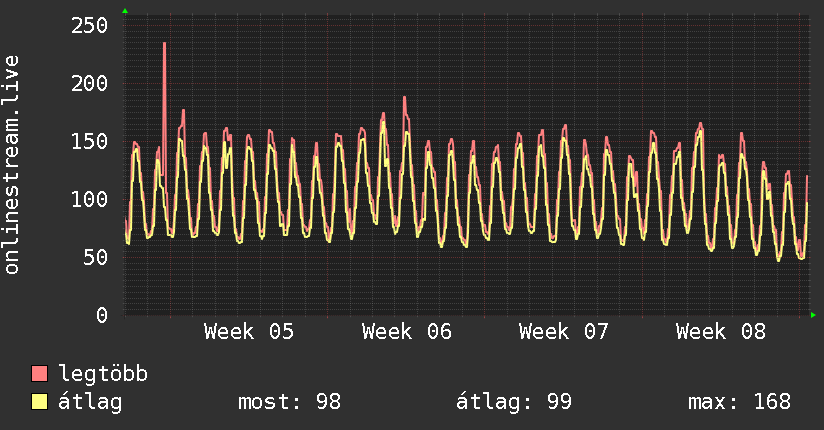This screenshot has height=430, width=824.
Task: Click the green arrow atop the y-axis
Action: 125,11
